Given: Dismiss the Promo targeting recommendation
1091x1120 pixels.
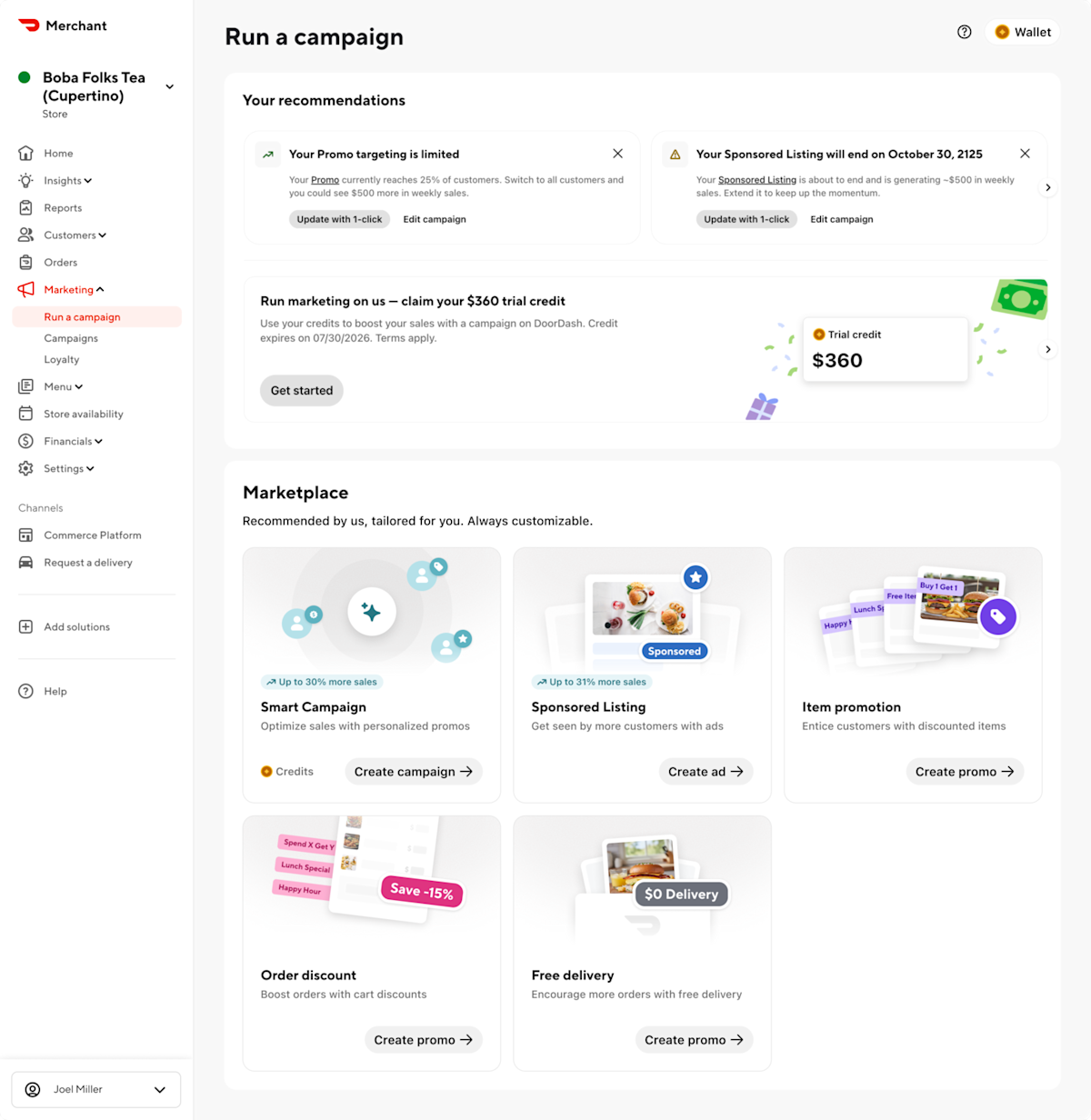Looking at the screenshot, I should pyautogui.click(x=617, y=154).
